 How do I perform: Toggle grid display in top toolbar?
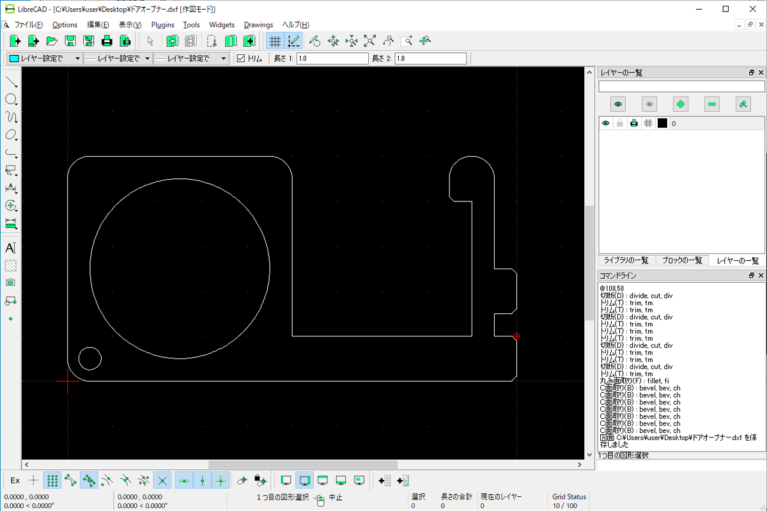pyautogui.click(x=275, y=41)
